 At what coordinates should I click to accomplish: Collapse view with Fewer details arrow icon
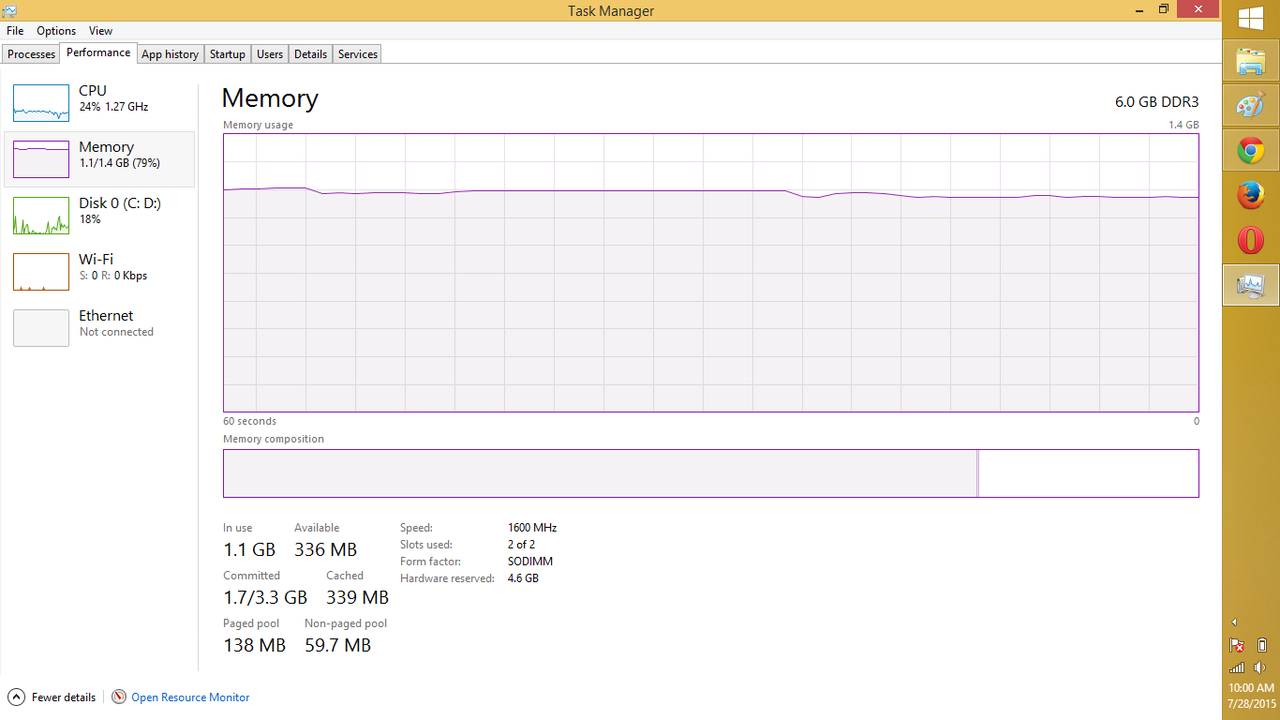click(x=16, y=697)
